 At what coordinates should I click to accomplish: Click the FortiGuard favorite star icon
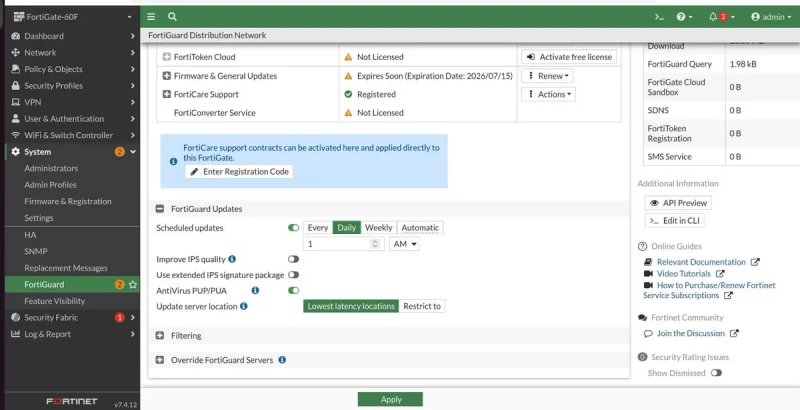point(133,285)
